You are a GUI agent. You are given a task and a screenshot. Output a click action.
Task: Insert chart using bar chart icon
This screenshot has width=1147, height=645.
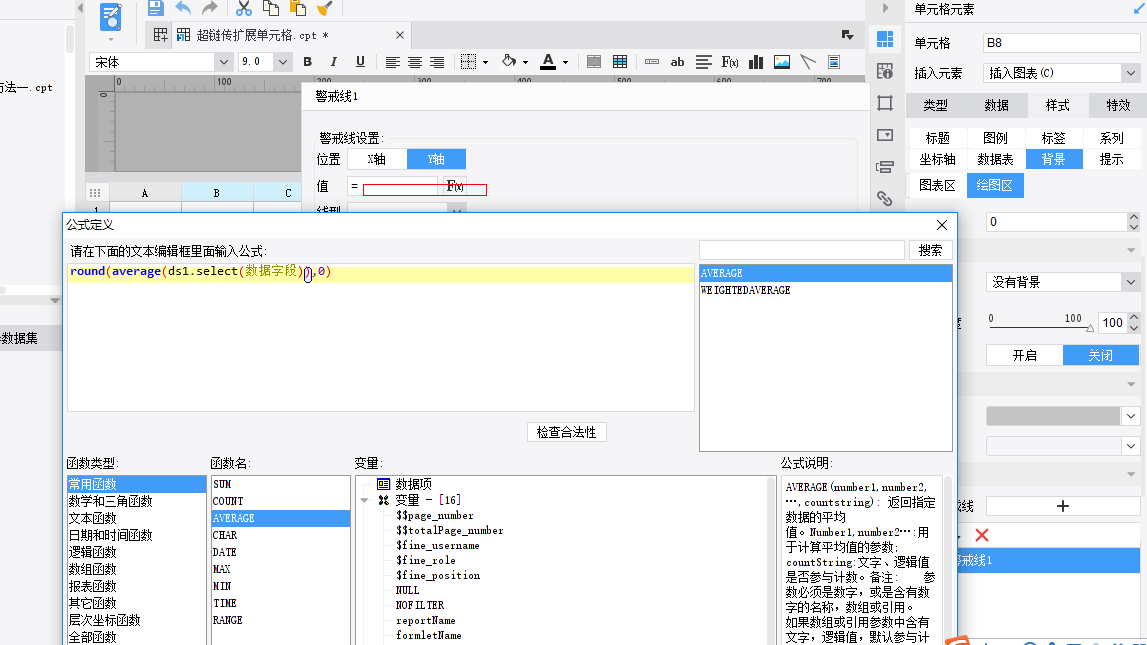(756, 62)
